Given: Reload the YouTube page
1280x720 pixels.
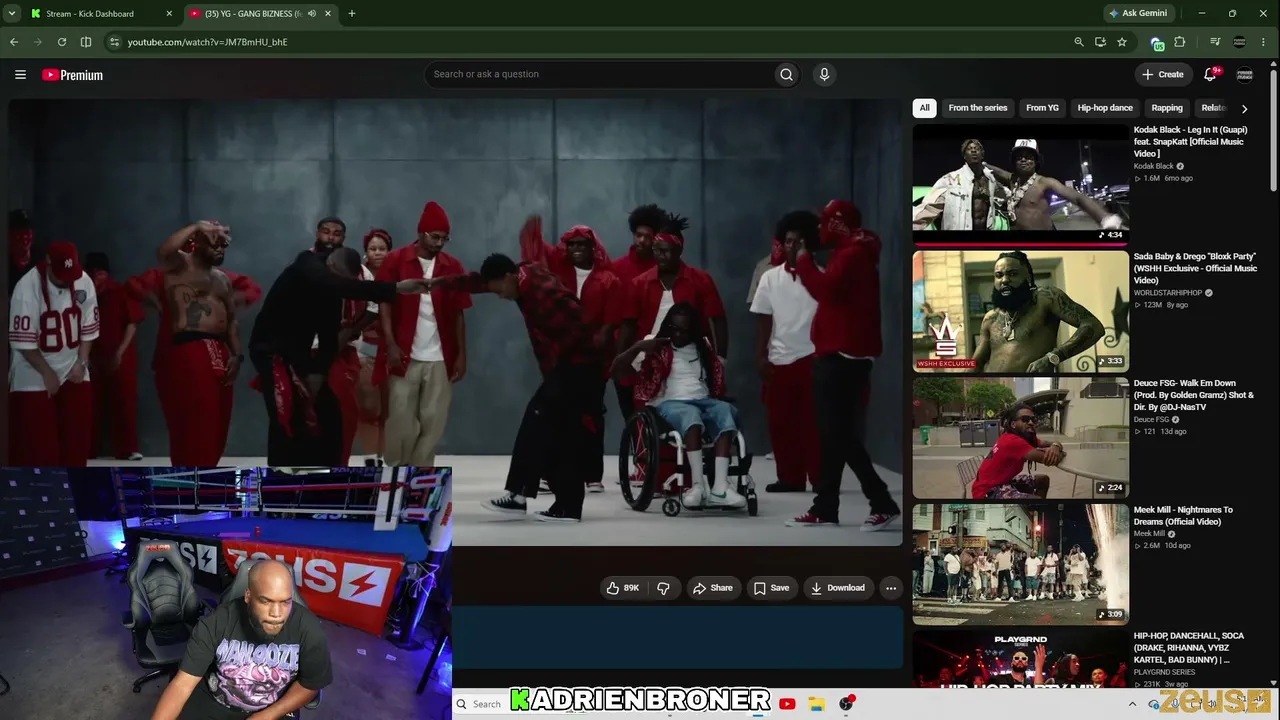Looking at the screenshot, I should [x=62, y=42].
